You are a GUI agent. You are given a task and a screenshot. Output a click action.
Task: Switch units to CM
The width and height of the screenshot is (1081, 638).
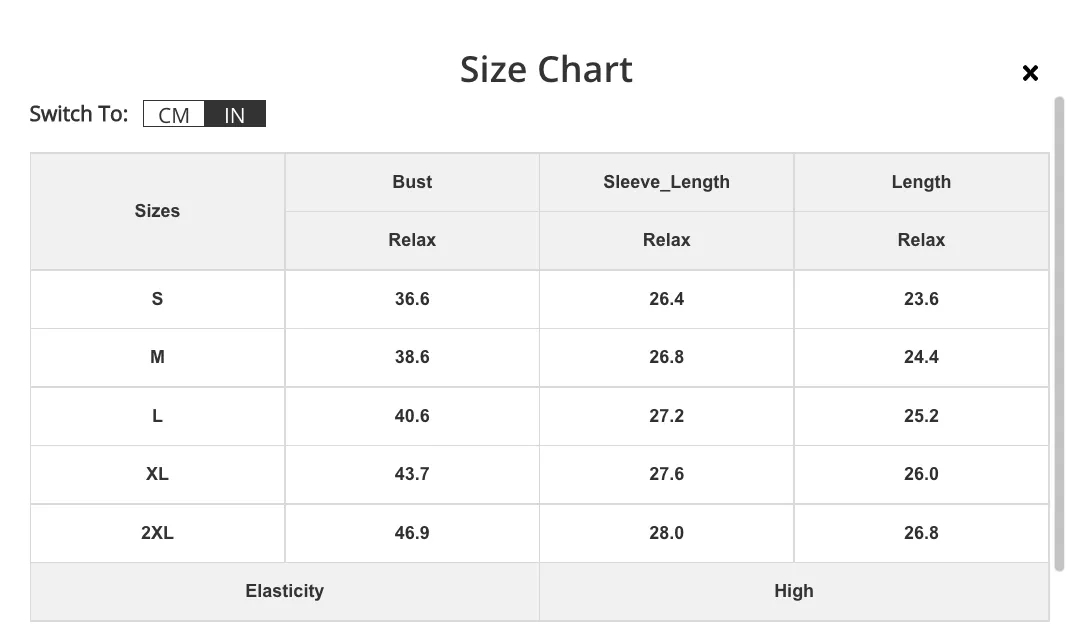[174, 114]
